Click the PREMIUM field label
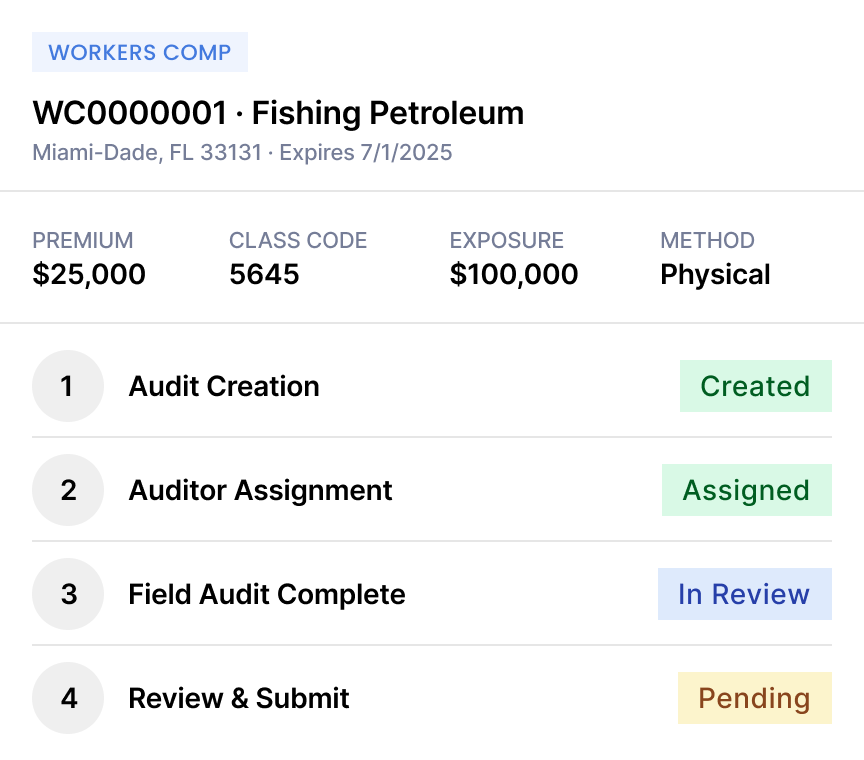This screenshot has height=760, width=864. (83, 240)
